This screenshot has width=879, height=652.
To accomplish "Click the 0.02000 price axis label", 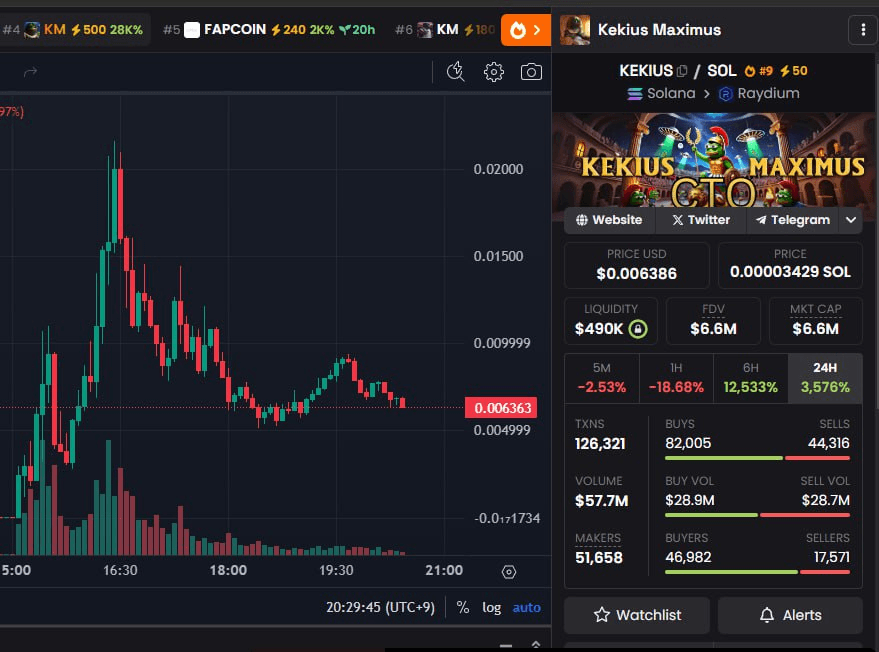I will click(x=498, y=169).
